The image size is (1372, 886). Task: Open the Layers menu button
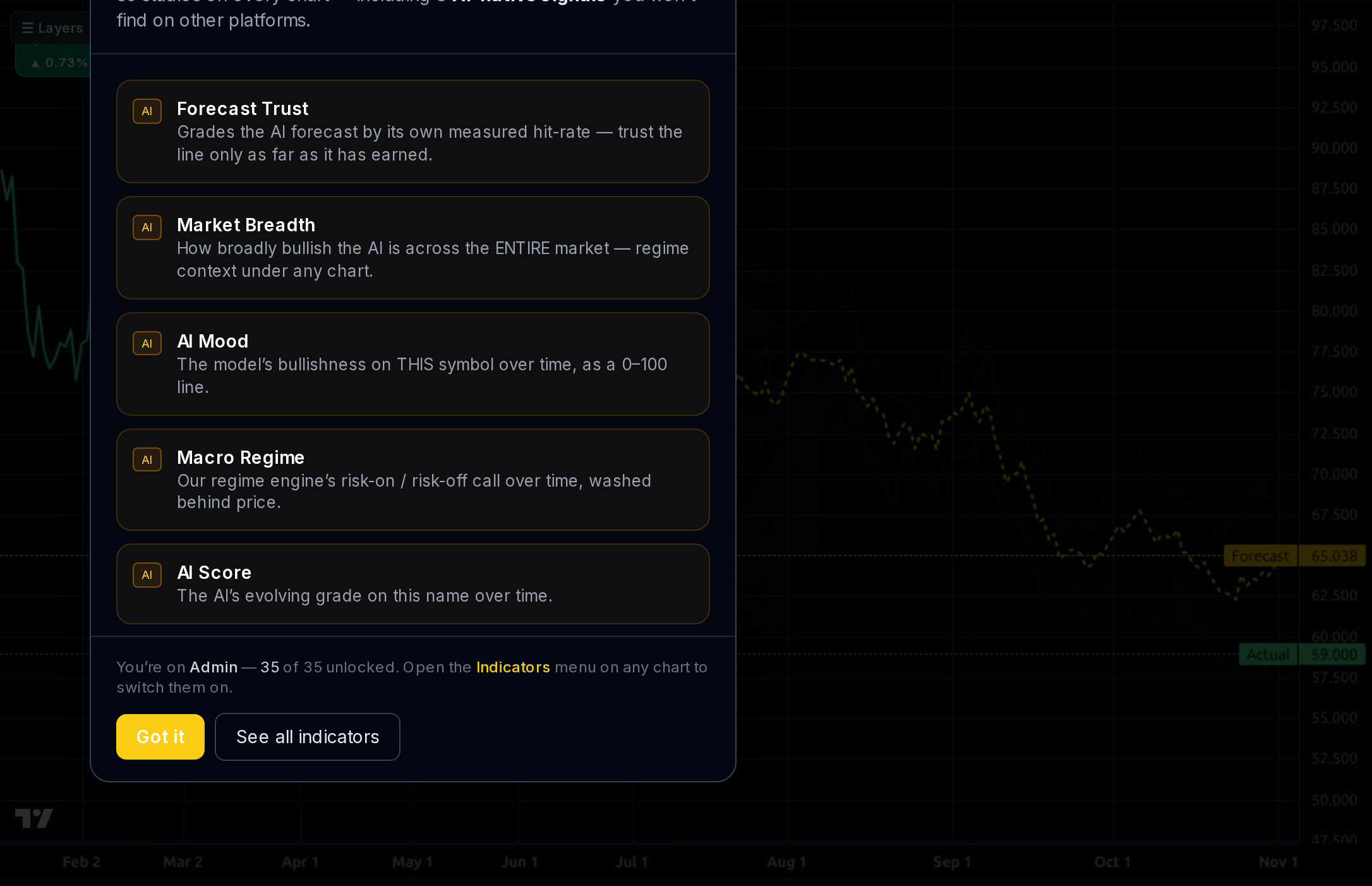pos(52,28)
